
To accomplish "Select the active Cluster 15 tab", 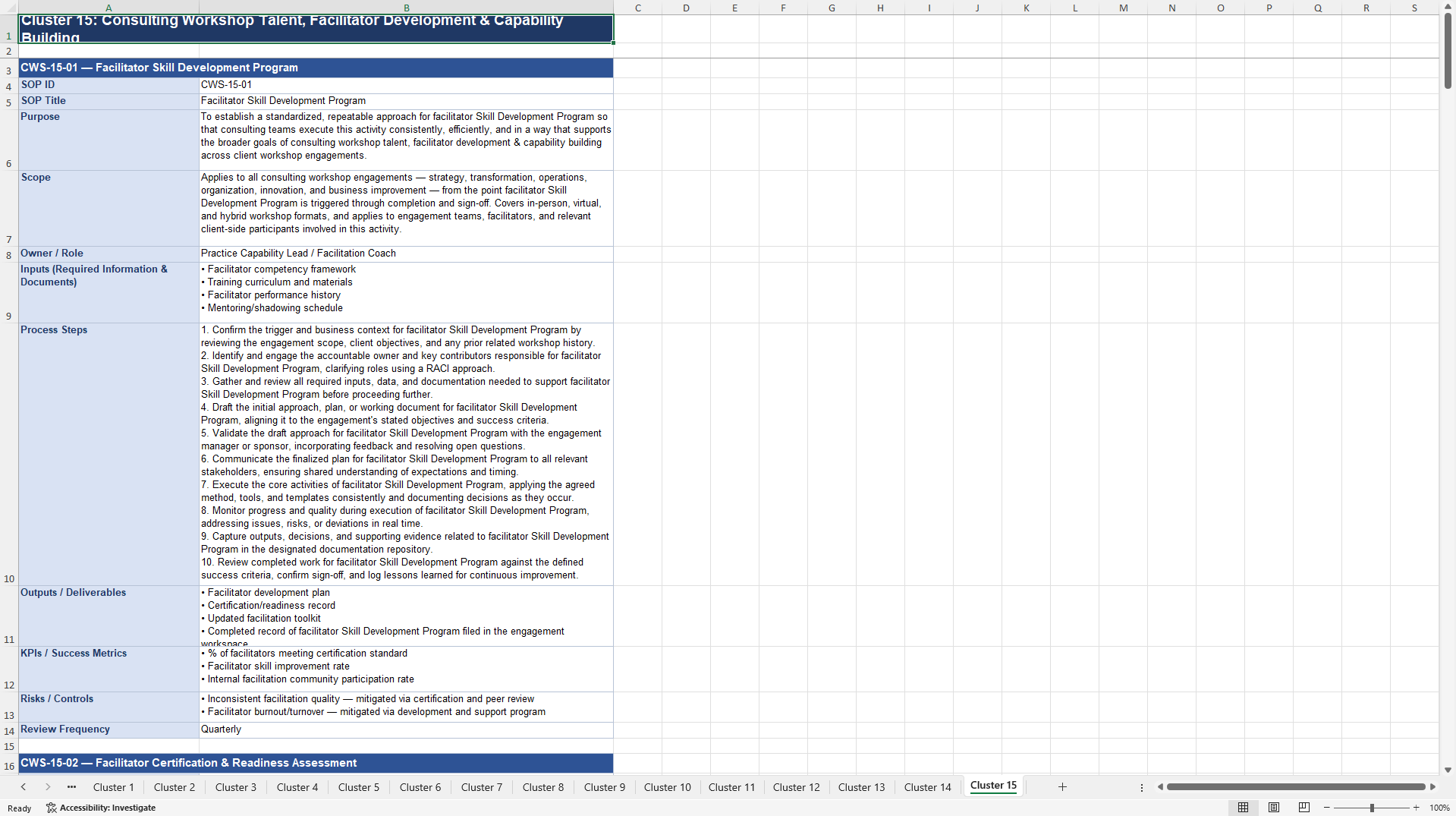I will 993,786.
